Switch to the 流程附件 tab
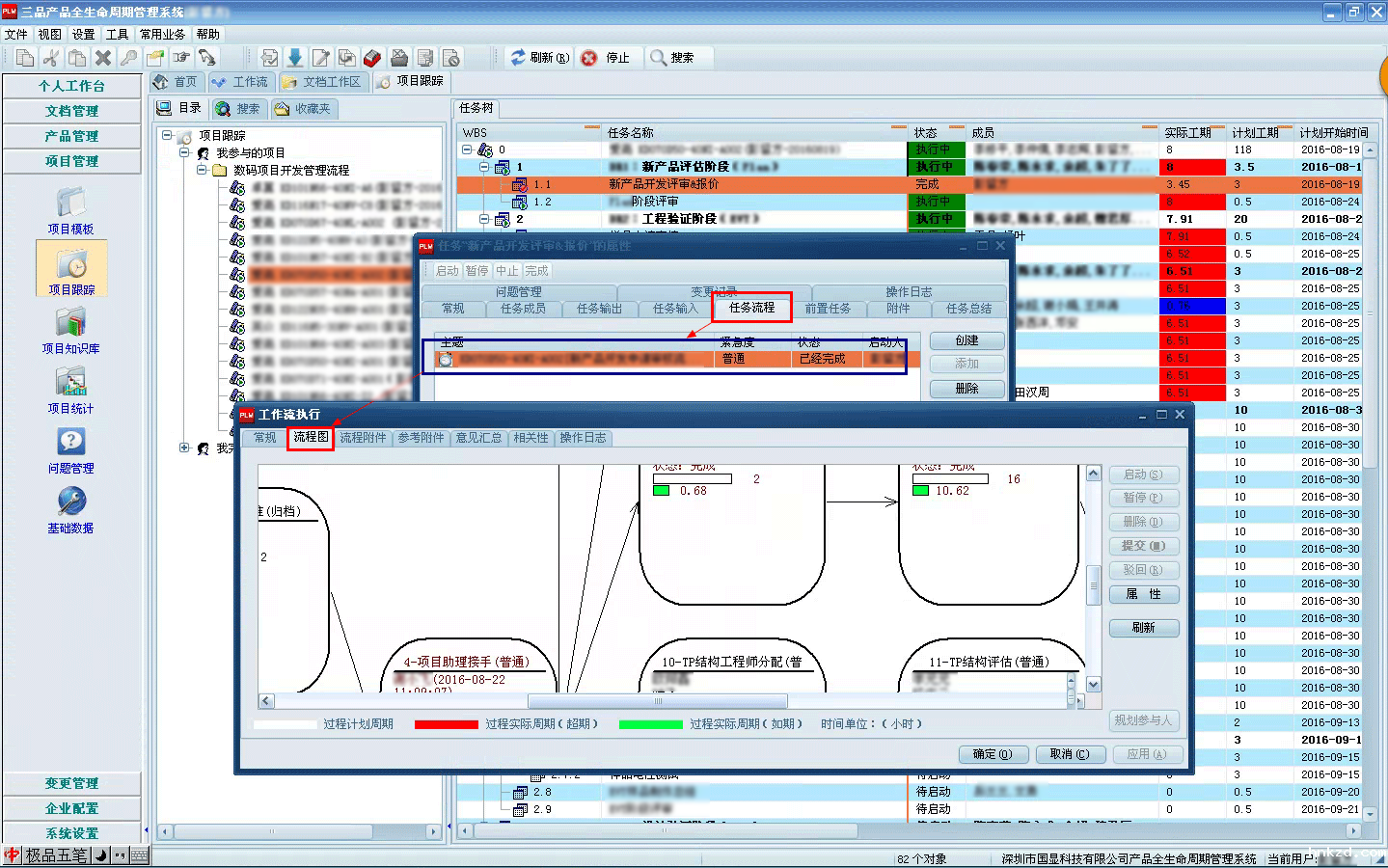This screenshot has width=1388, height=868. coord(363,438)
